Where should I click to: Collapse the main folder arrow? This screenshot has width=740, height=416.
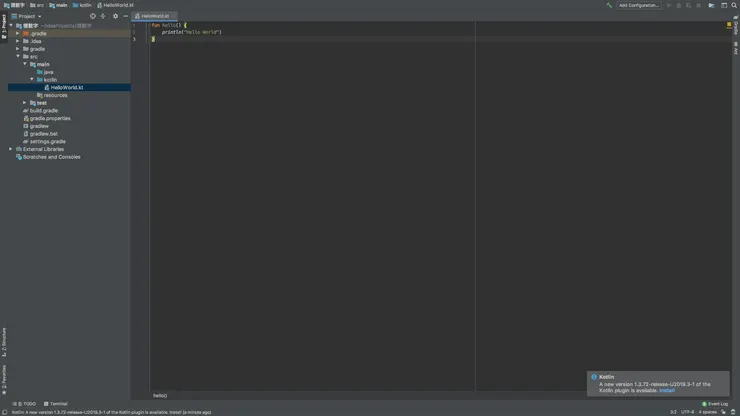click(25, 64)
